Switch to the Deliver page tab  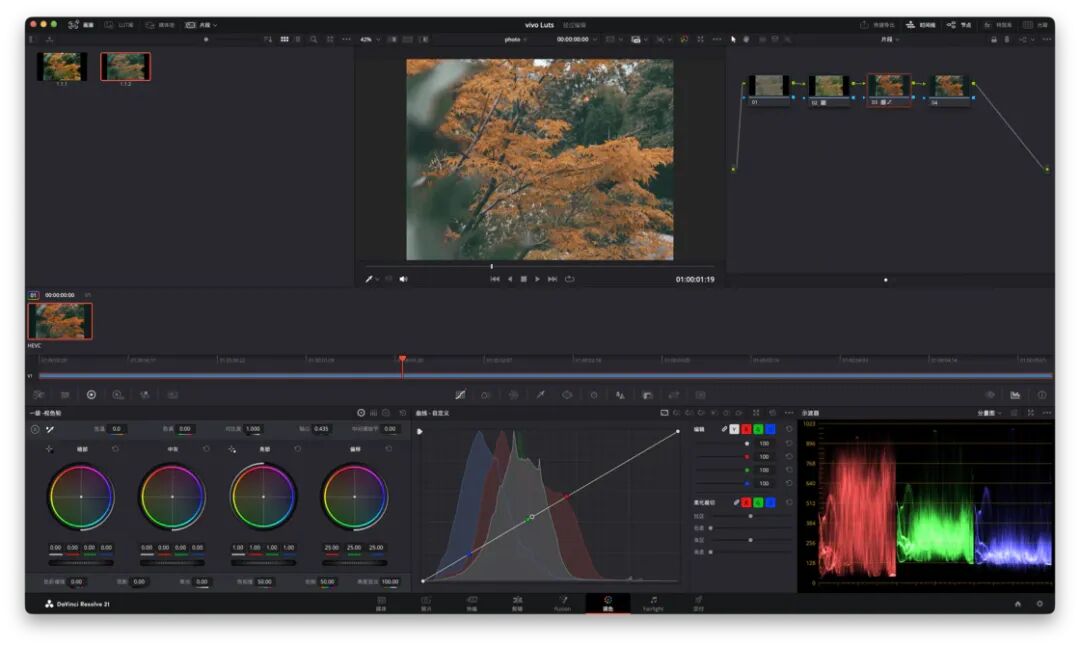pyautogui.click(x=698, y=604)
